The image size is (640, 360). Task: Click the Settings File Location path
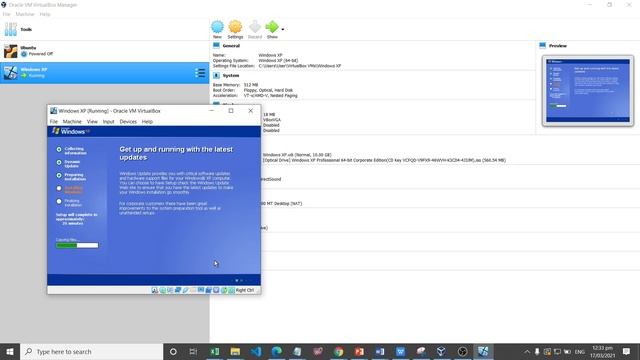click(x=300, y=66)
